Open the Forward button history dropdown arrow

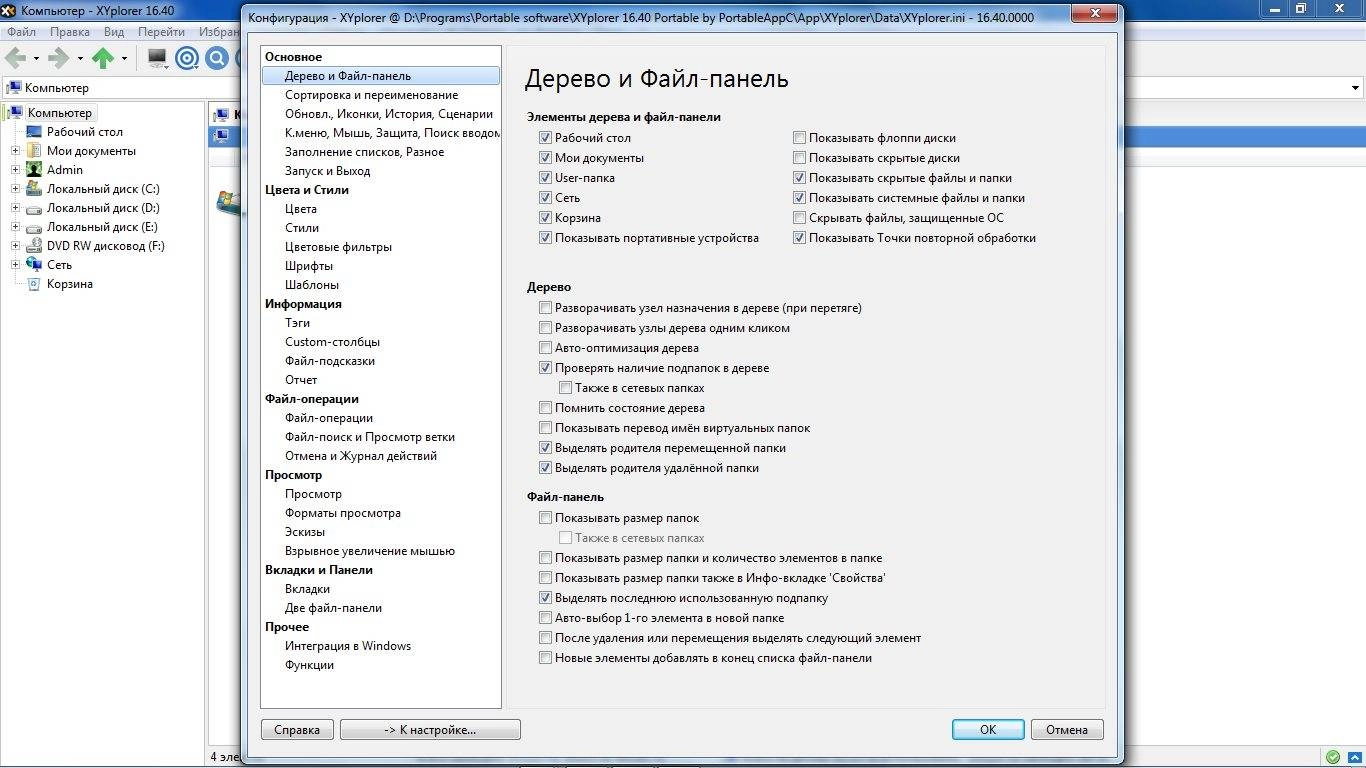point(80,58)
